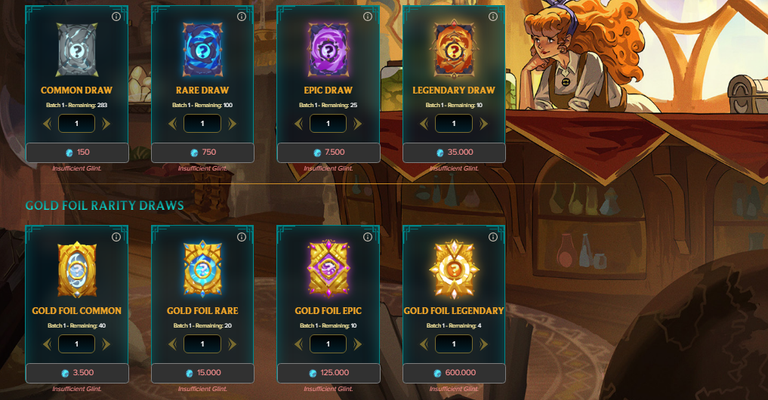Increase Epic Draw quantity with right arrow
The width and height of the screenshot is (768, 400).
358,124
